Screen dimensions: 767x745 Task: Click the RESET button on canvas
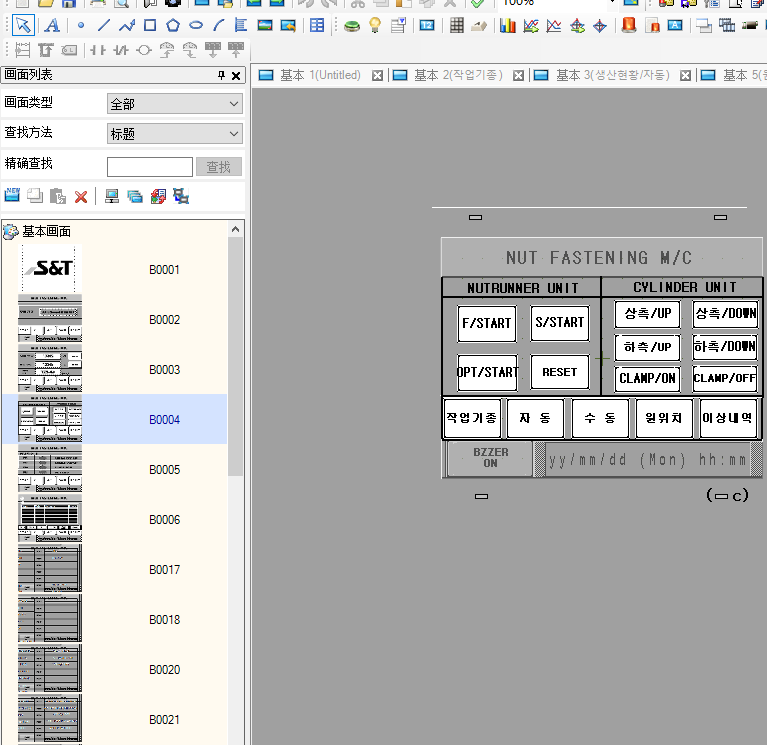(559, 372)
